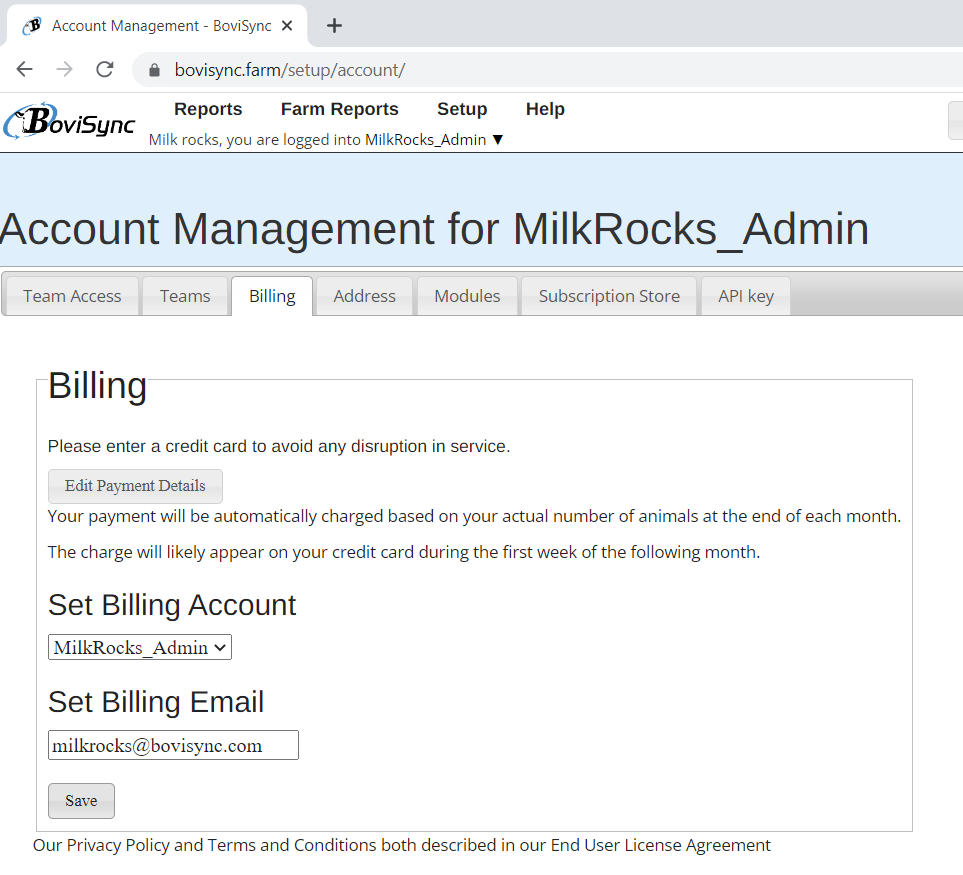Click 'Please enter a credit card' notice
963x875 pixels.
[279, 446]
